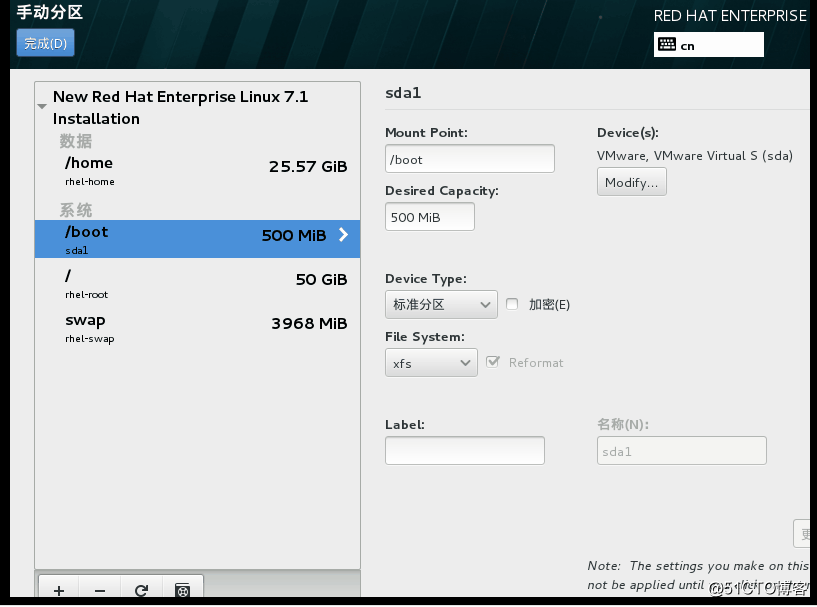The height and width of the screenshot is (607, 817).
Task: Toggle the Reformat checkbox
Action: click(x=492, y=362)
